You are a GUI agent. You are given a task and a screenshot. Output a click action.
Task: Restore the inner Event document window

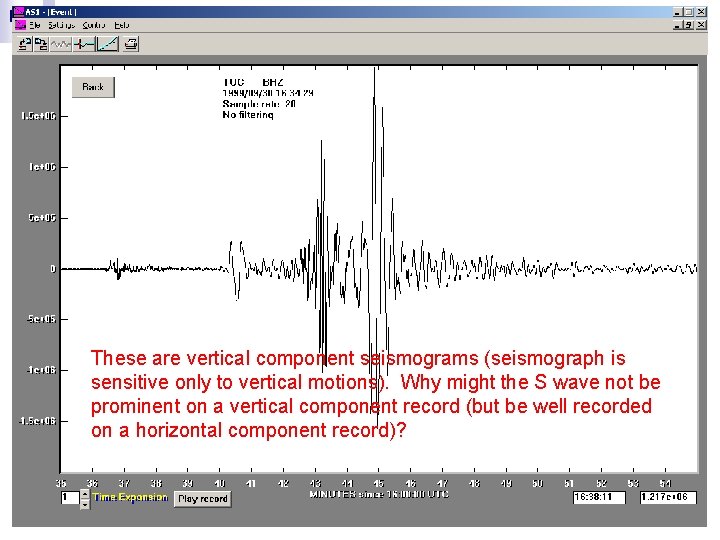point(689,25)
